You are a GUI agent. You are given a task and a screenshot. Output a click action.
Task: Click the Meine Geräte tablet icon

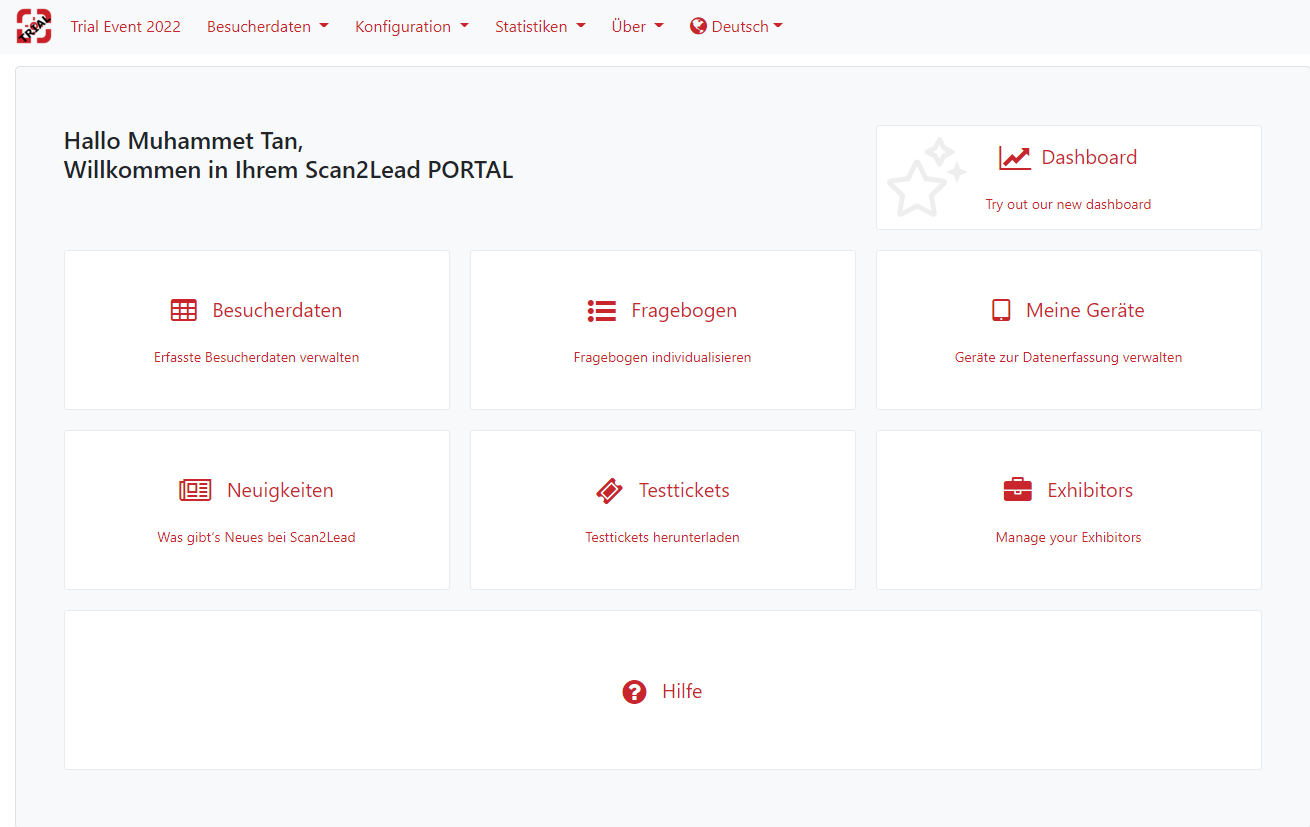[1001, 311]
